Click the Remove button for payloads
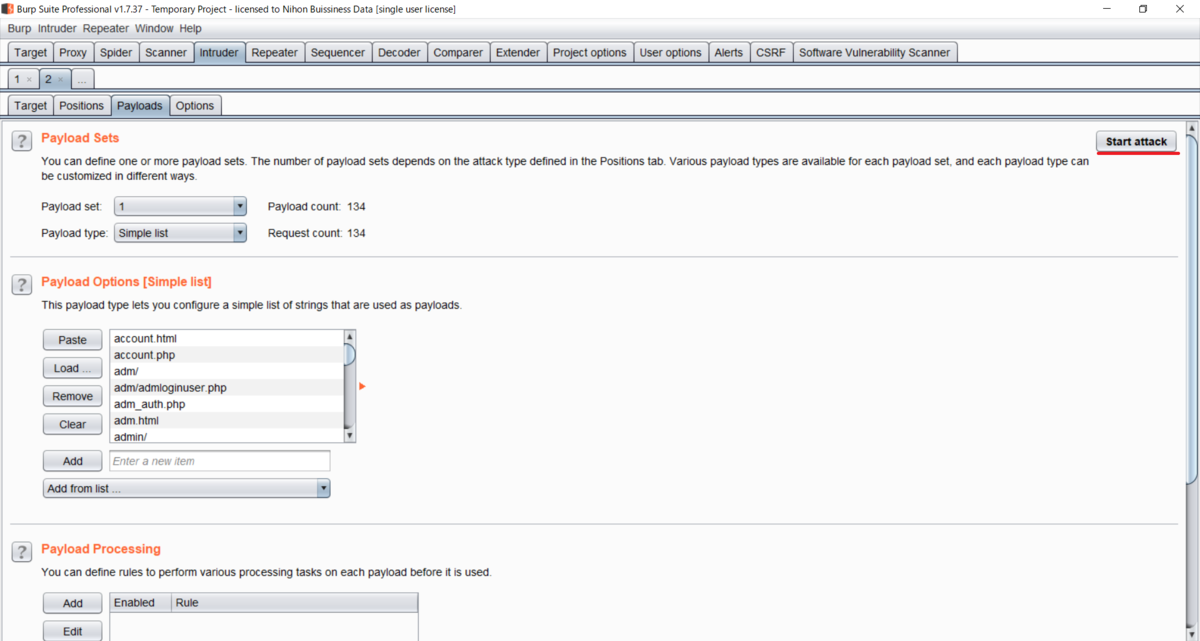1200x641 pixels. coord(72,396)
